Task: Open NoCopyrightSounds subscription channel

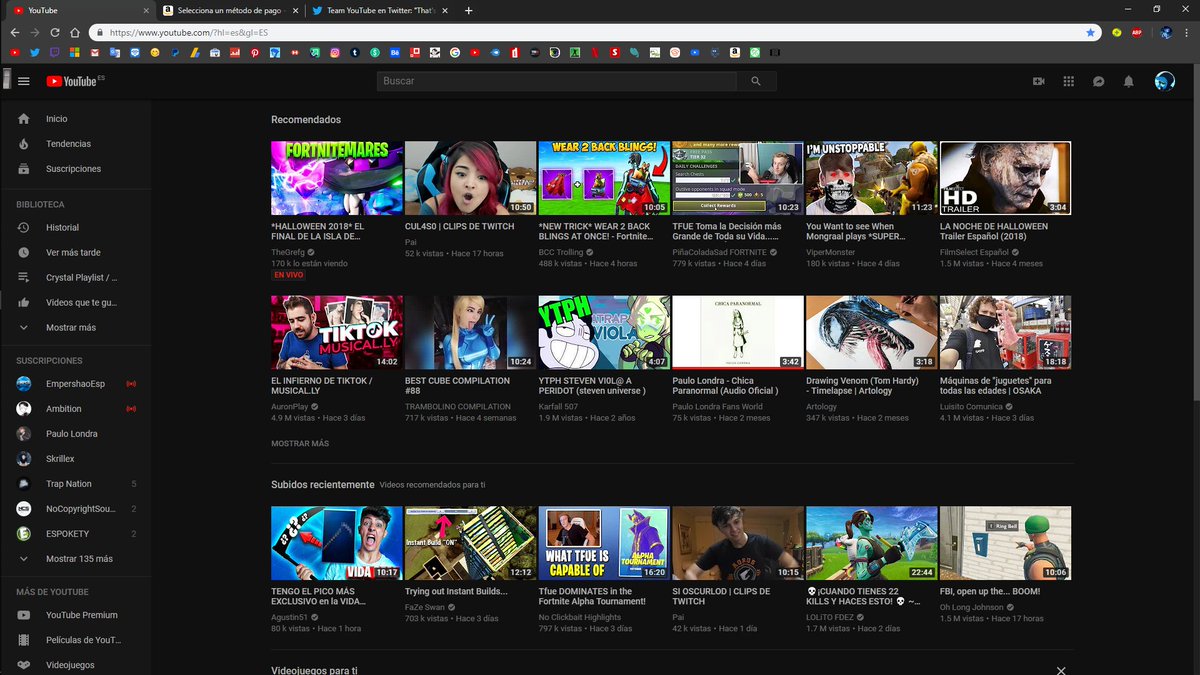Action: tap(76, 509)
